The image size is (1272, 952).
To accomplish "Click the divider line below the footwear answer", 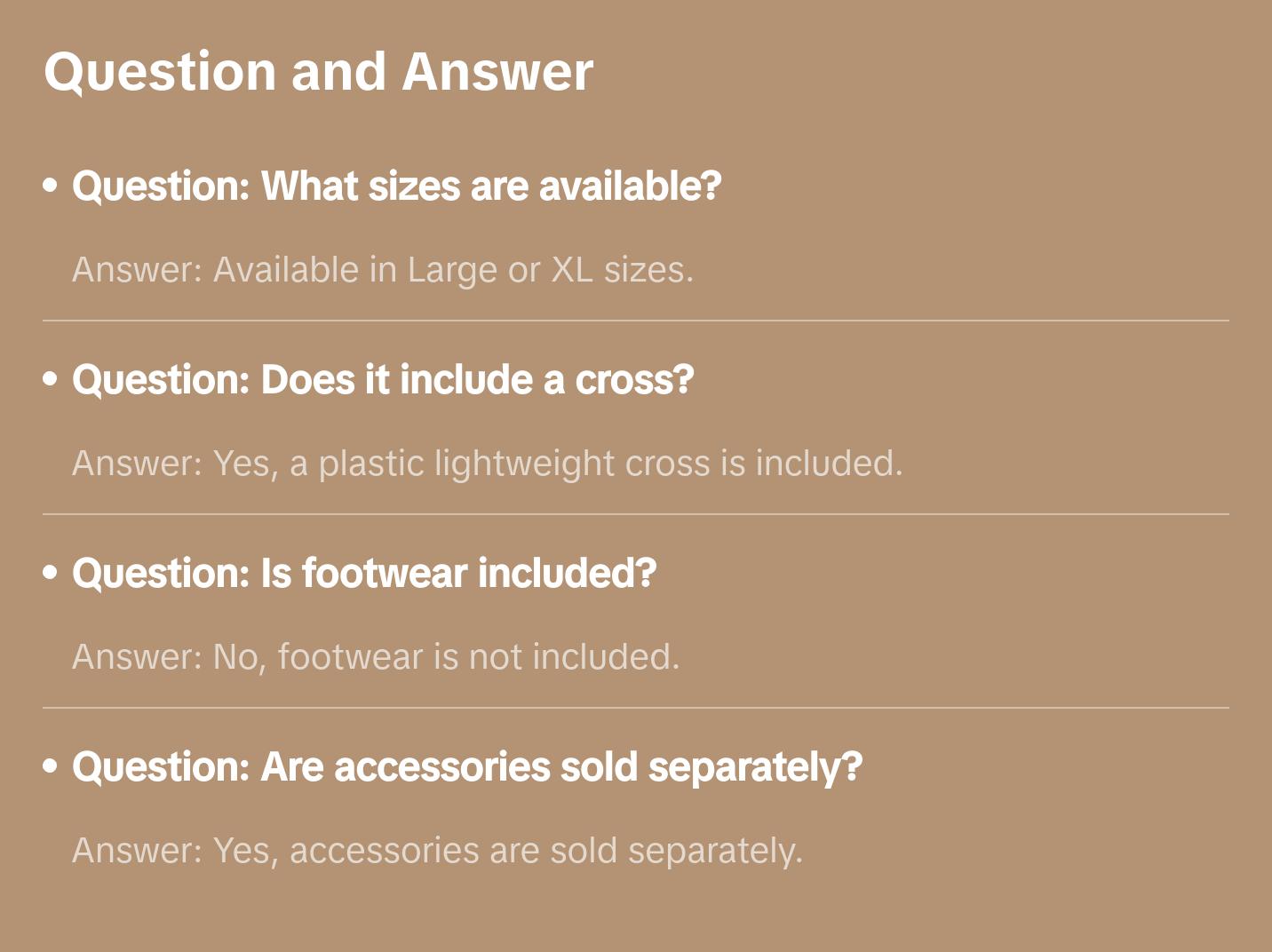I will tap(636, 708).
